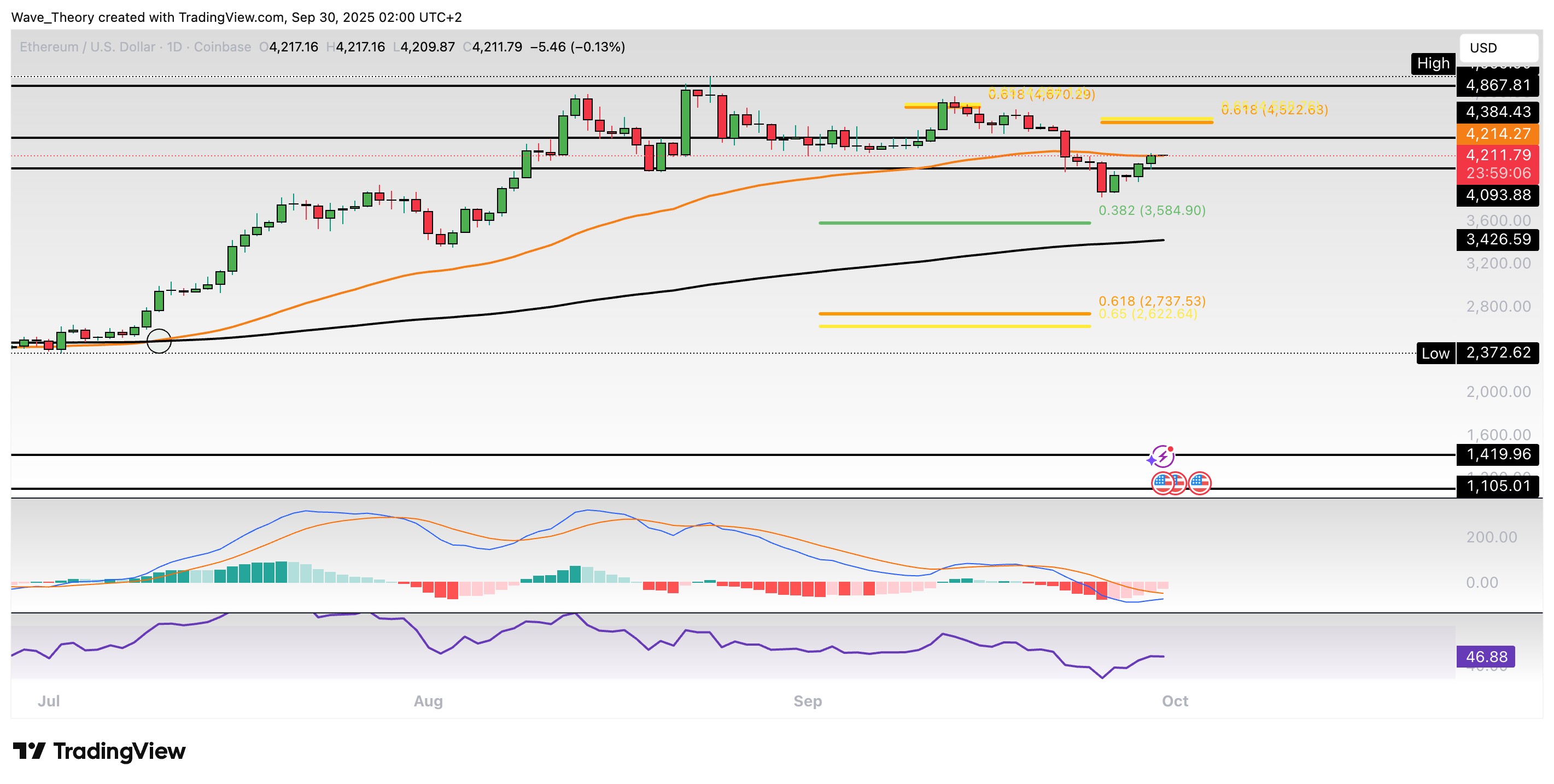This screenshot has width=1554, height=784.
Task: Open the 1D timeframe selector
Action: coord(176,47)
